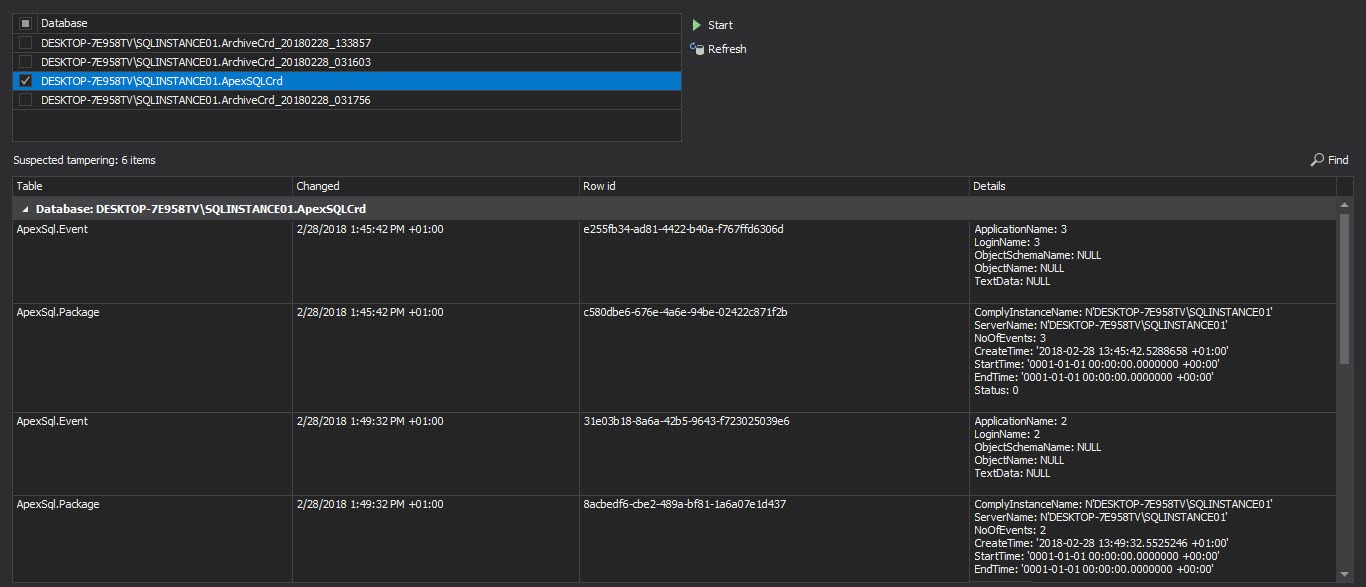Click the 'NoOfEvents: 3' detail line
Screen dimensions: 1366x587
[x=1010, y=338]
